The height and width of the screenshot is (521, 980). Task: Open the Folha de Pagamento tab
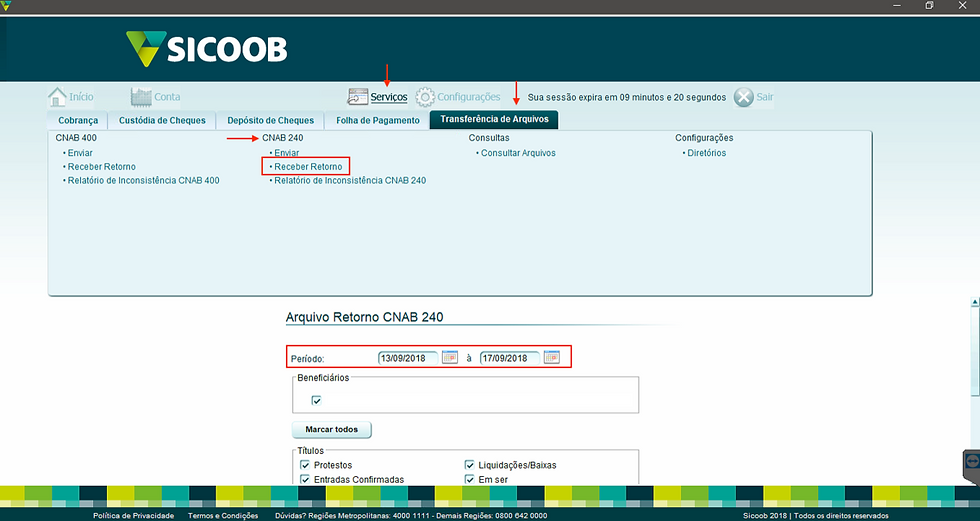[x=378, y=121]
